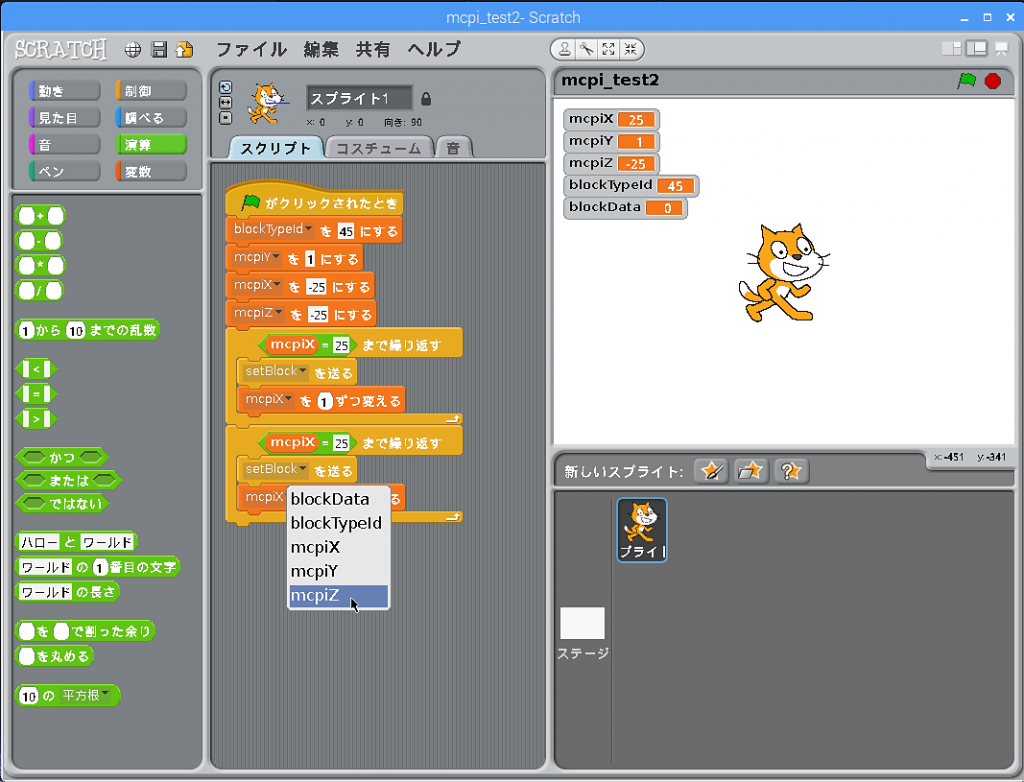Toggle the padlock next to sprite name
Screen dimensions: 1024x782
pos(426,99)
